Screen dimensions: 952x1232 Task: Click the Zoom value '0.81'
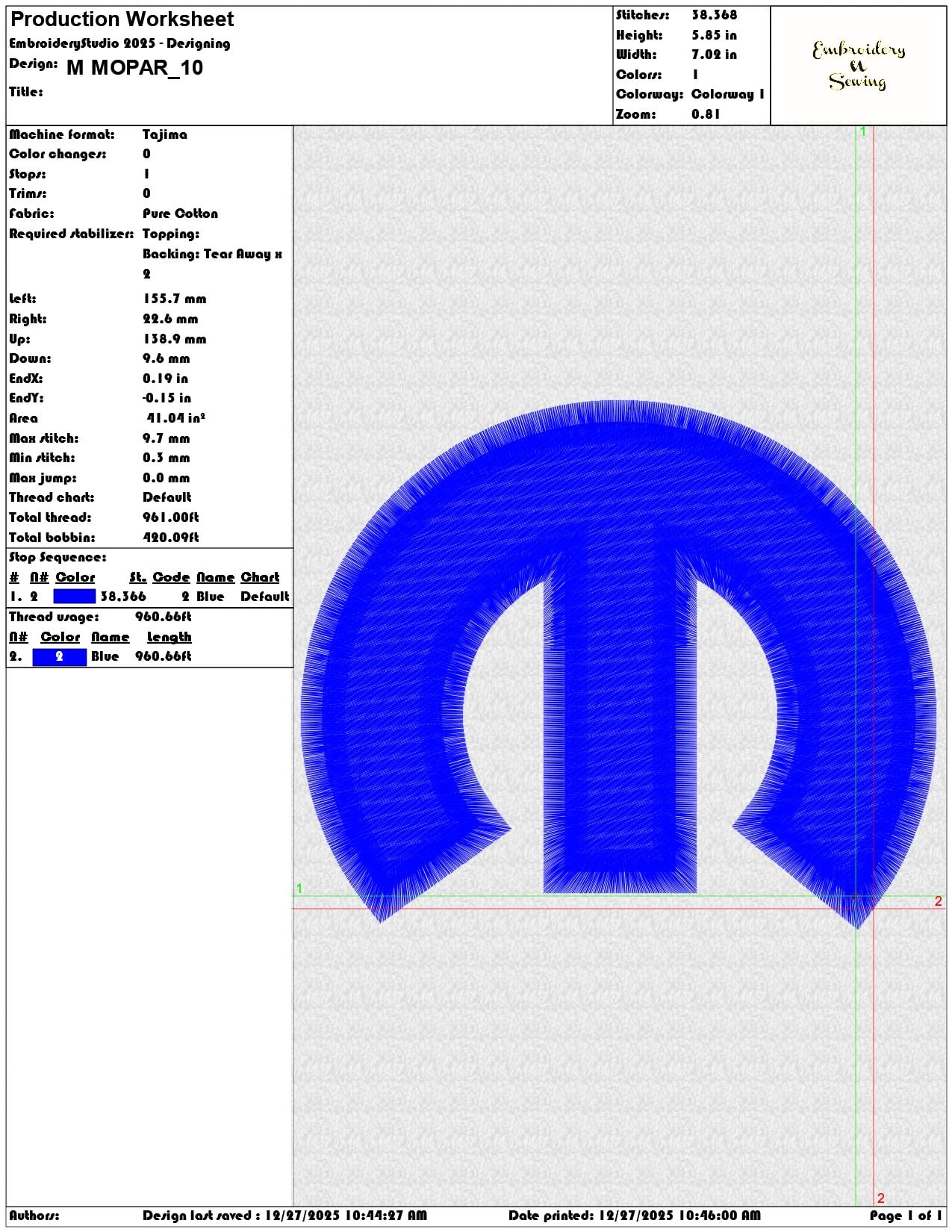pos(706,114)
